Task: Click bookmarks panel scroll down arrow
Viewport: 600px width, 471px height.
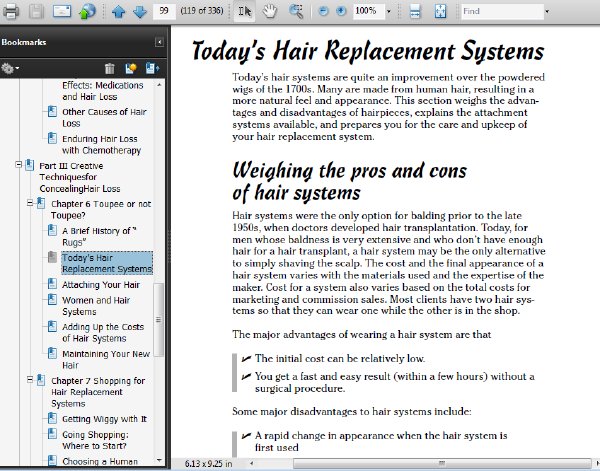Action: click(x=159, y=460)
